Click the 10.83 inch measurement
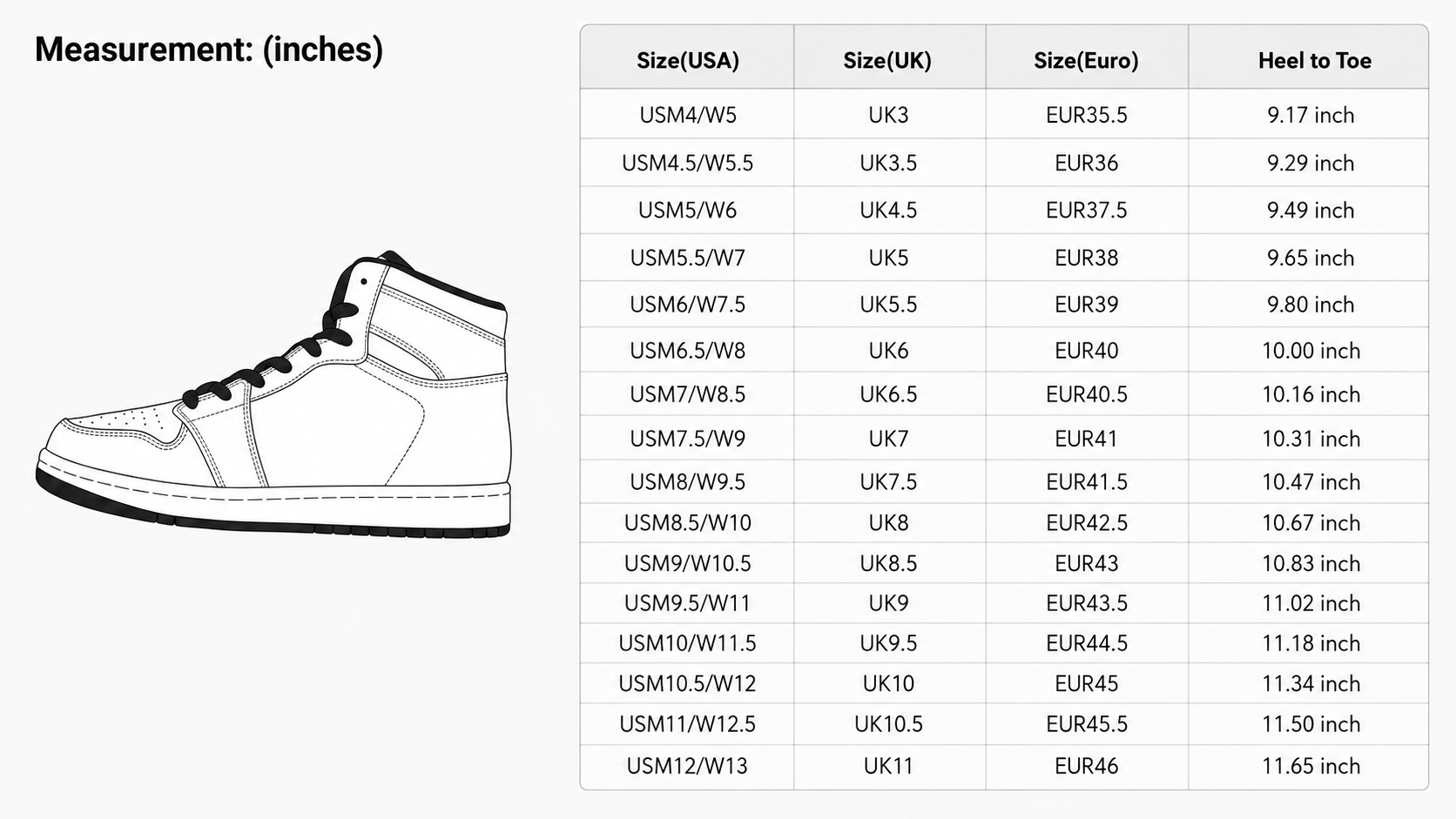The height and width of the screenshot is (819, 1456). (1311, 563)
